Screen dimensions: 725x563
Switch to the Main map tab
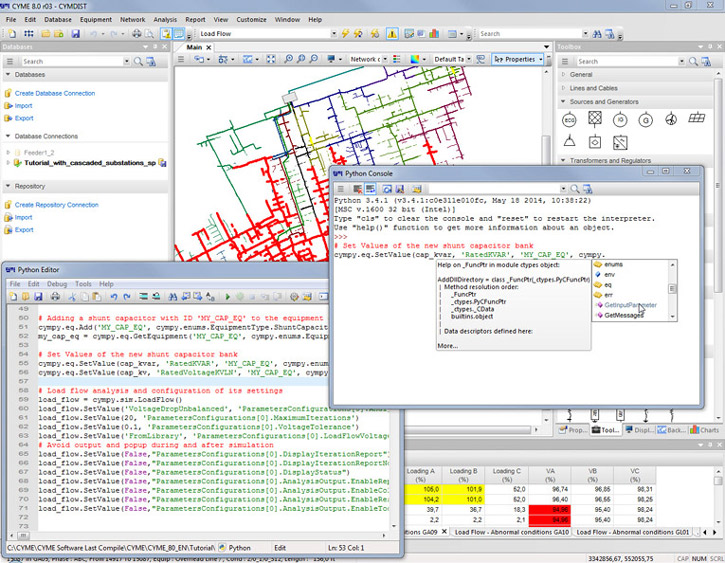click(x=193, y=47)
